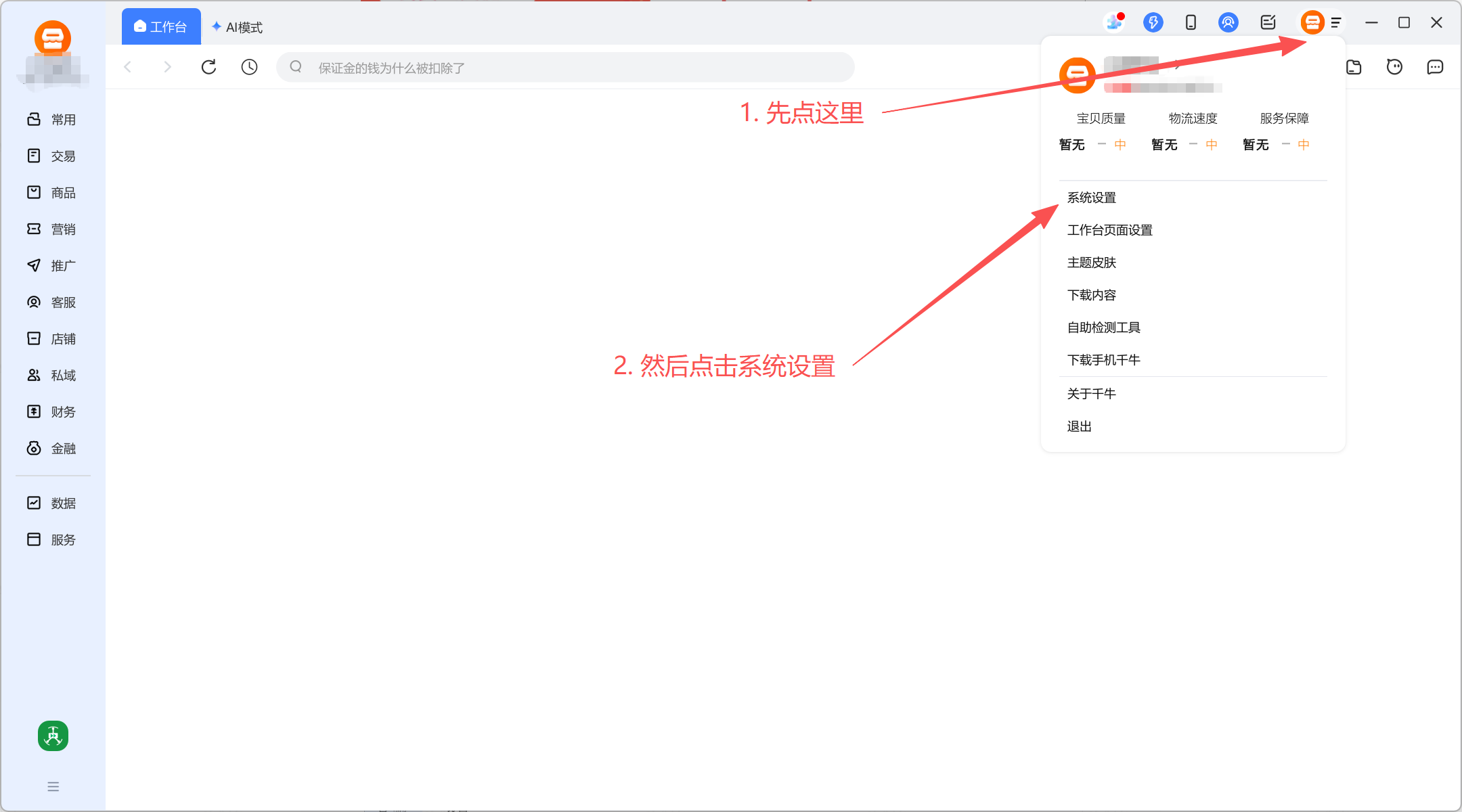Open the notes edit icon in title bar
The image size is (1462, 812).
point(1268,22)
